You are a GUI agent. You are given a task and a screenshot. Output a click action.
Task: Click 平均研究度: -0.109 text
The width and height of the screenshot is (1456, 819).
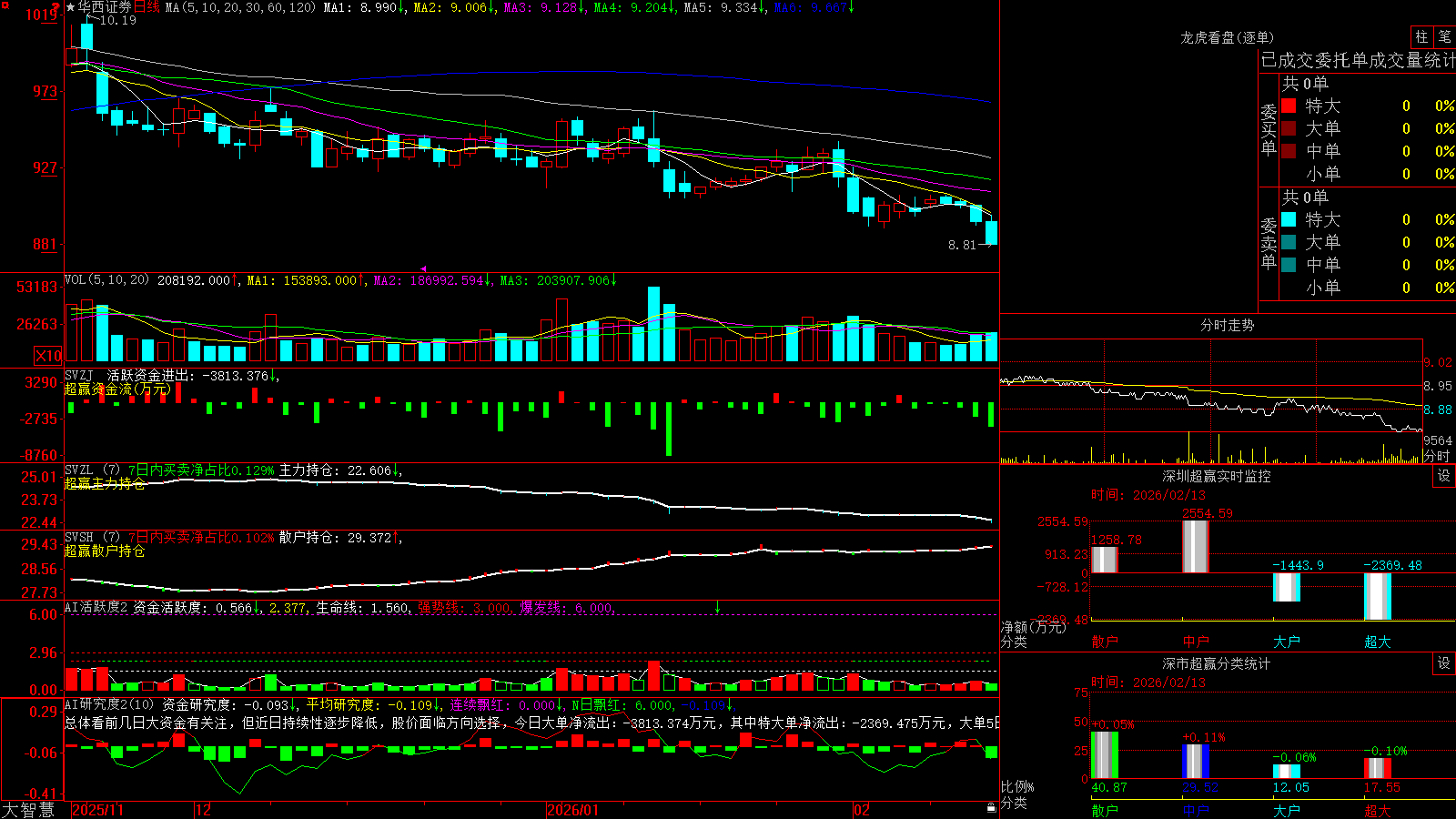click(x=369, y=704)
